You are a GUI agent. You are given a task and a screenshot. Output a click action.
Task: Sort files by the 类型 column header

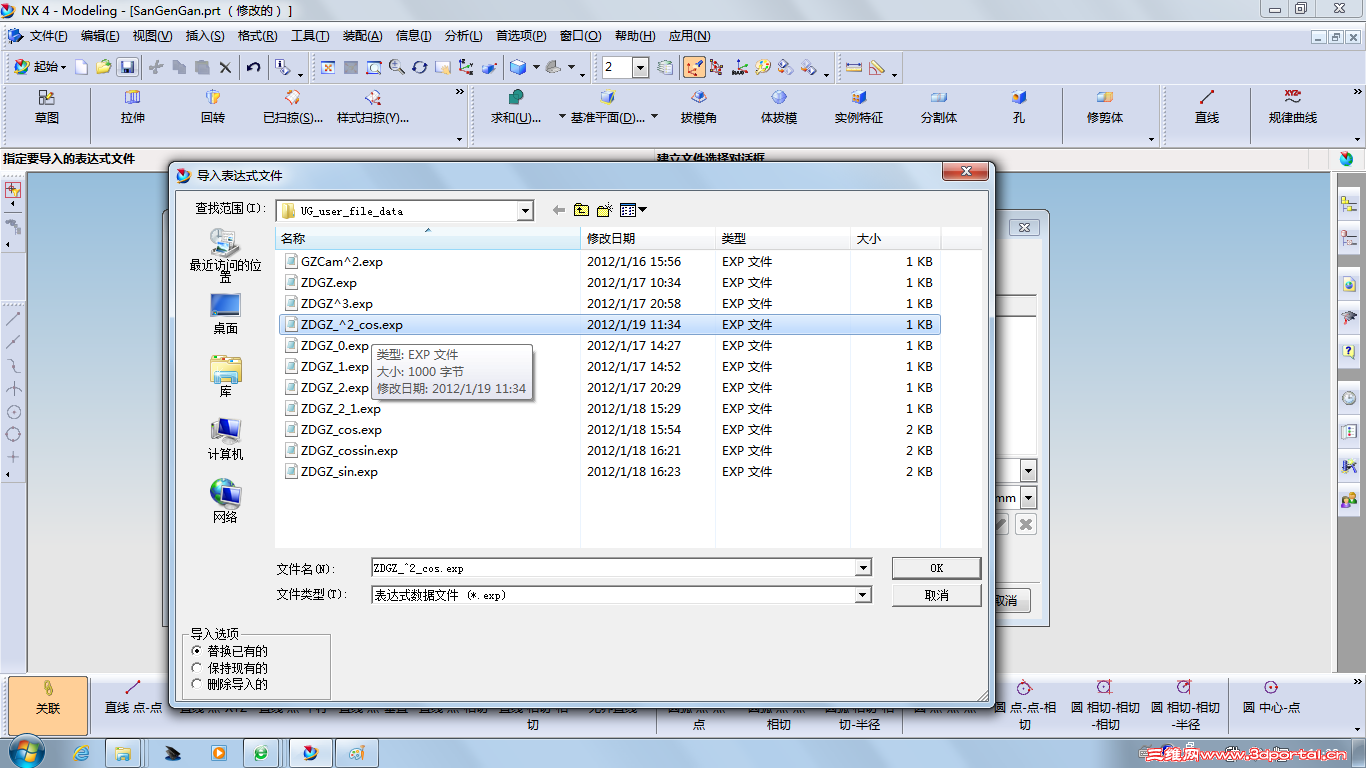click(x=783, y=238)
